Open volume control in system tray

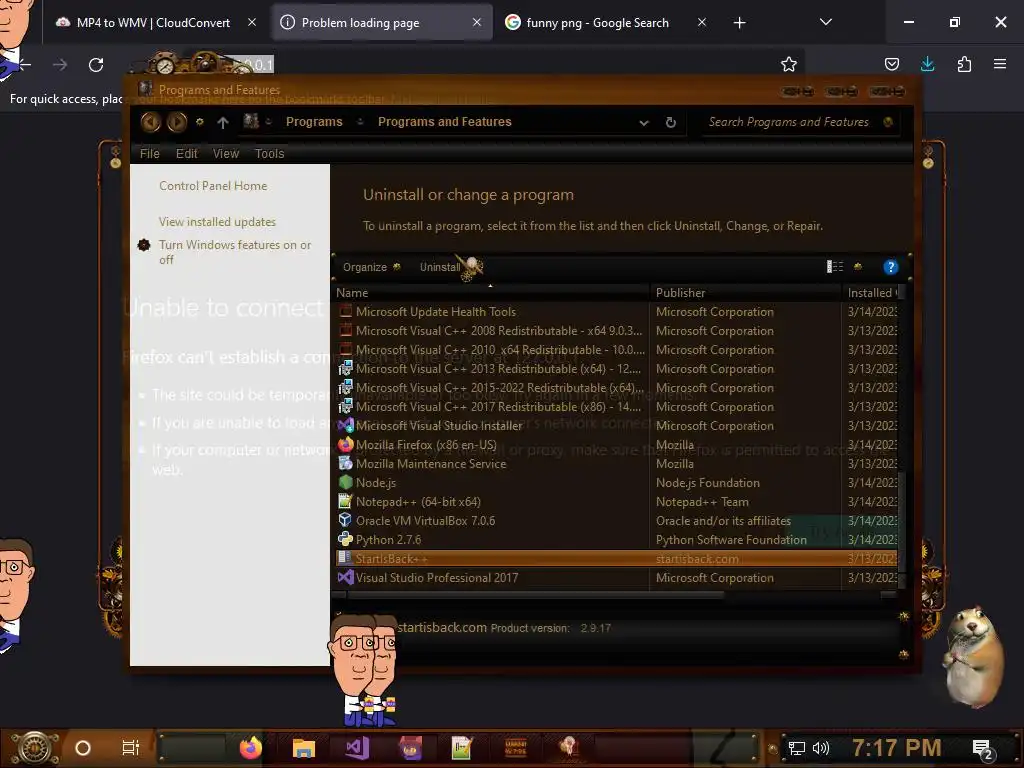pos(821,748)
